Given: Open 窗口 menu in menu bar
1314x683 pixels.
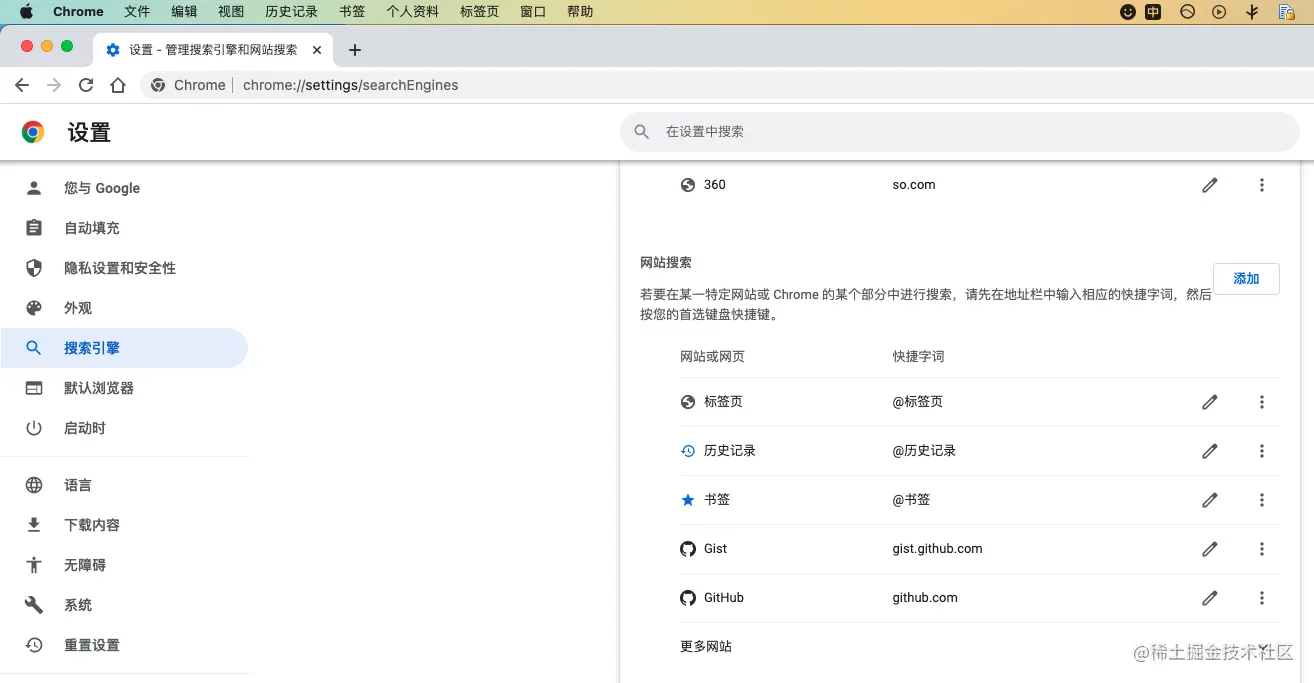Looking at the screenshot, I should pos(533,12).
